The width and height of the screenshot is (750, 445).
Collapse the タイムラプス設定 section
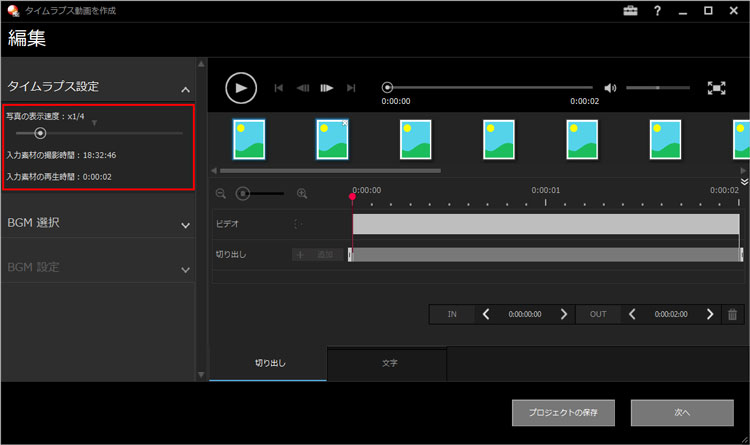pyautogui.click(x=185, y=88)
